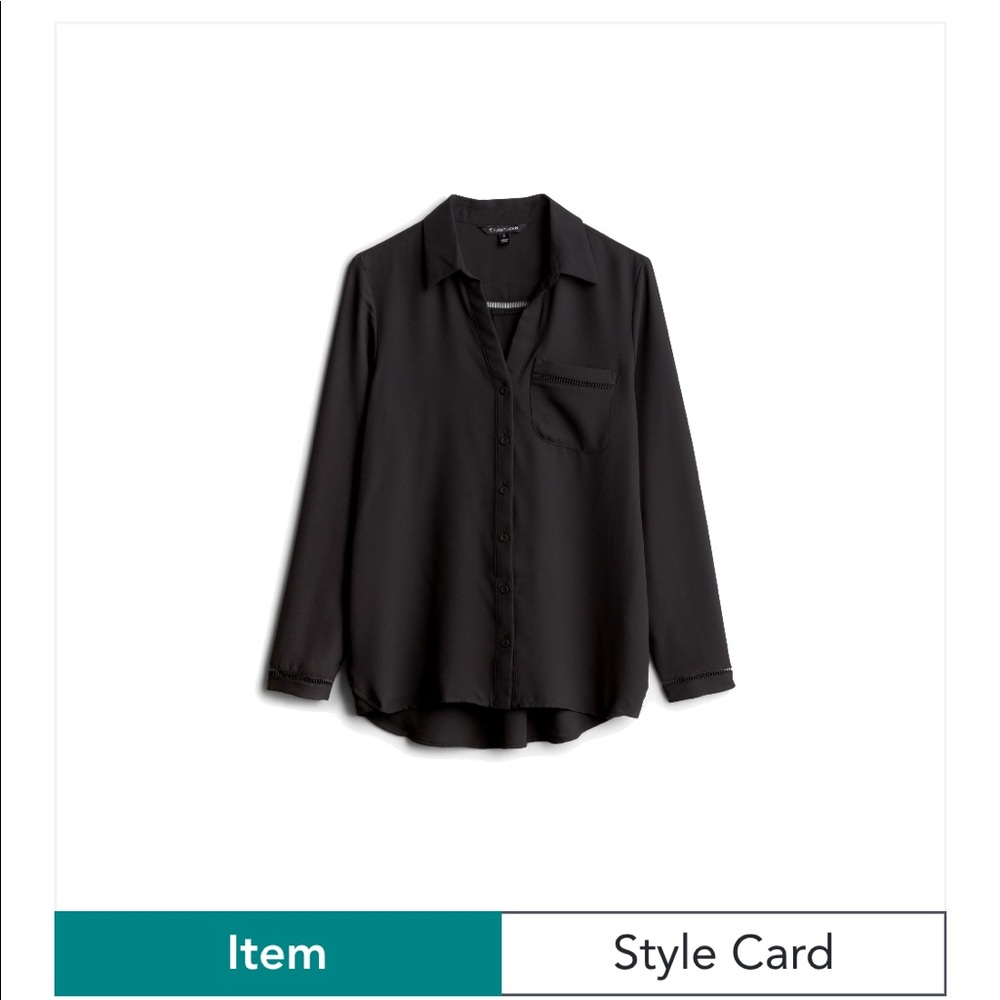Tap the topmost button on the blouse placket
Screen dimensions: 1000x1000
pos(503,388)
